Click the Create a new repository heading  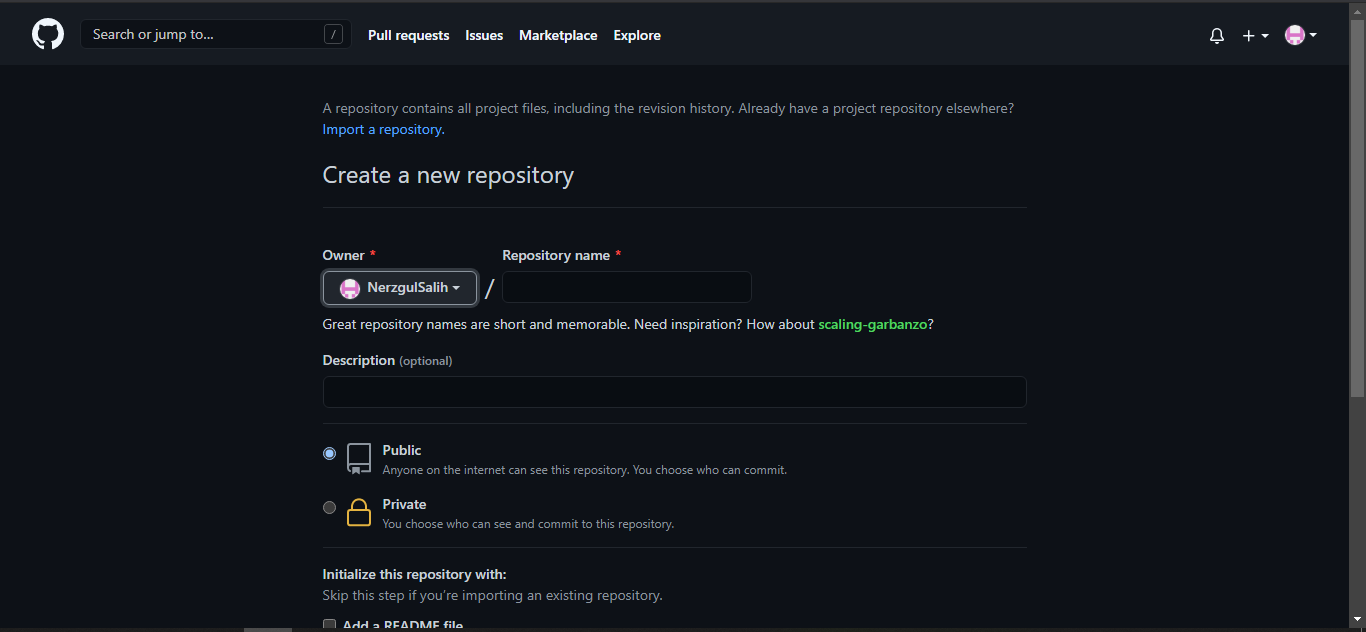click(448, 176)
